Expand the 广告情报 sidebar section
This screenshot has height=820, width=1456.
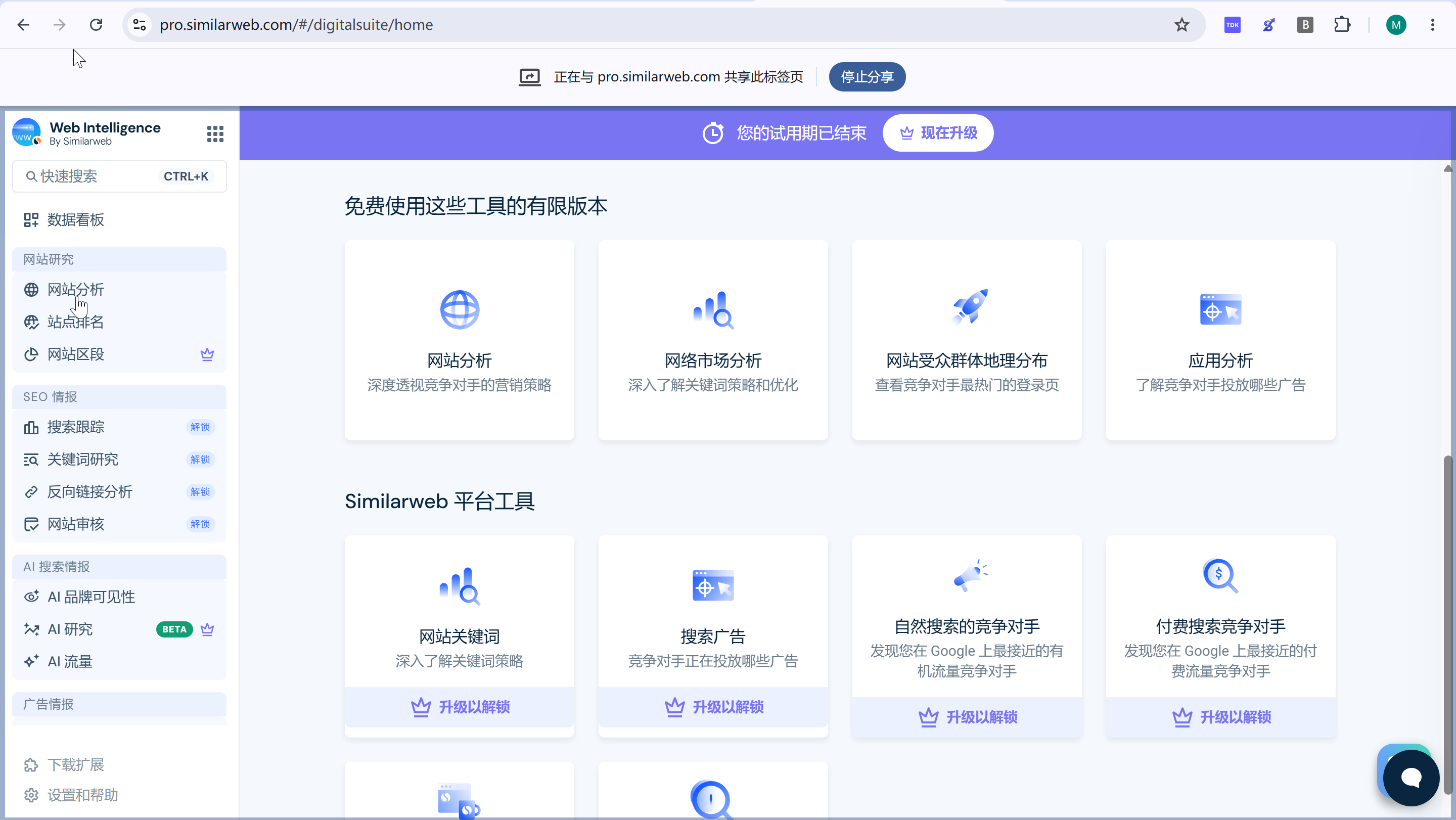tap(119, 704)
